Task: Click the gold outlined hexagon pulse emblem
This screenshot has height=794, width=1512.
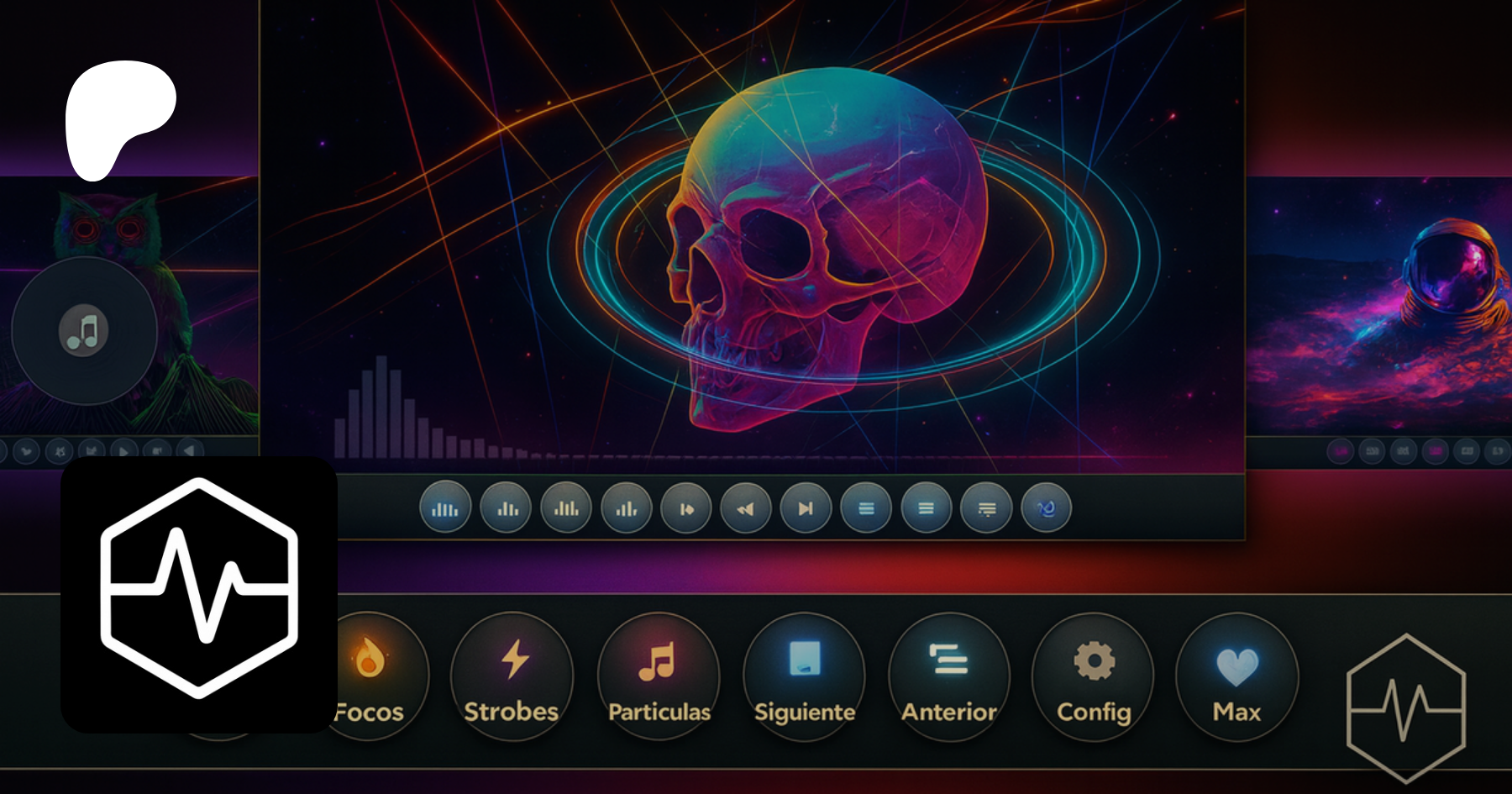Action: pos(1405,707)
